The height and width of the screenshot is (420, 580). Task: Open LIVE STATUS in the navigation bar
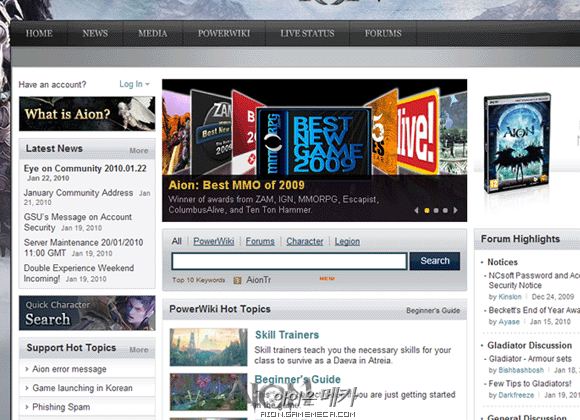(x=307, y=33)
